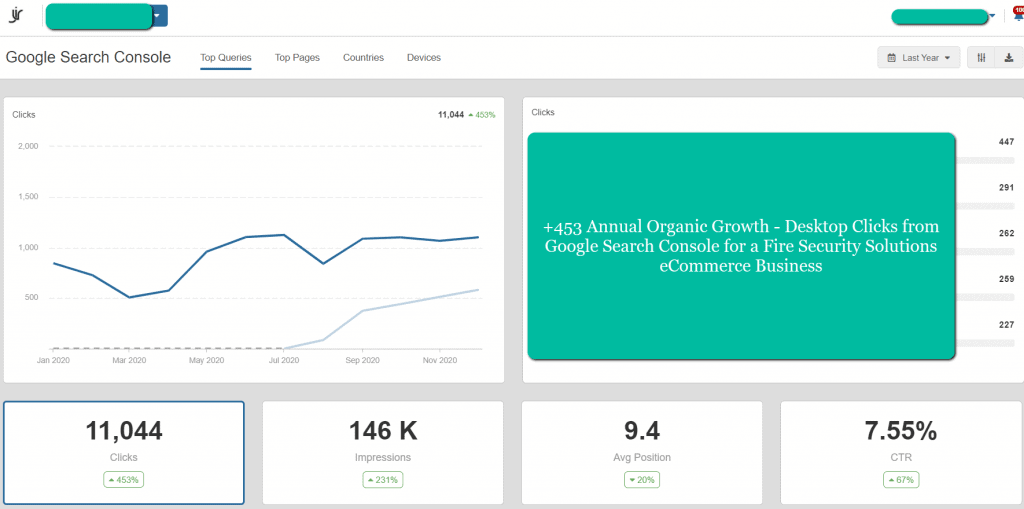Click the download report icon
The height and width of the screenshot is (509, 1024).
[1009, 57]
